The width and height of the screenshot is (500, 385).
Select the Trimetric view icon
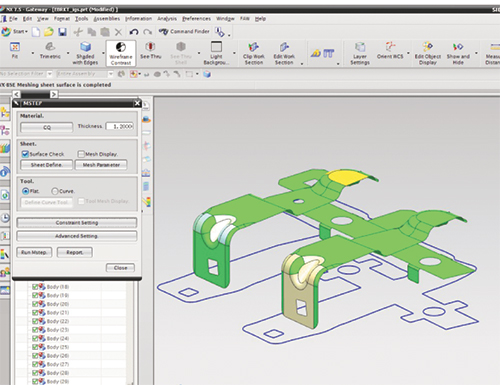pos(50,47)
